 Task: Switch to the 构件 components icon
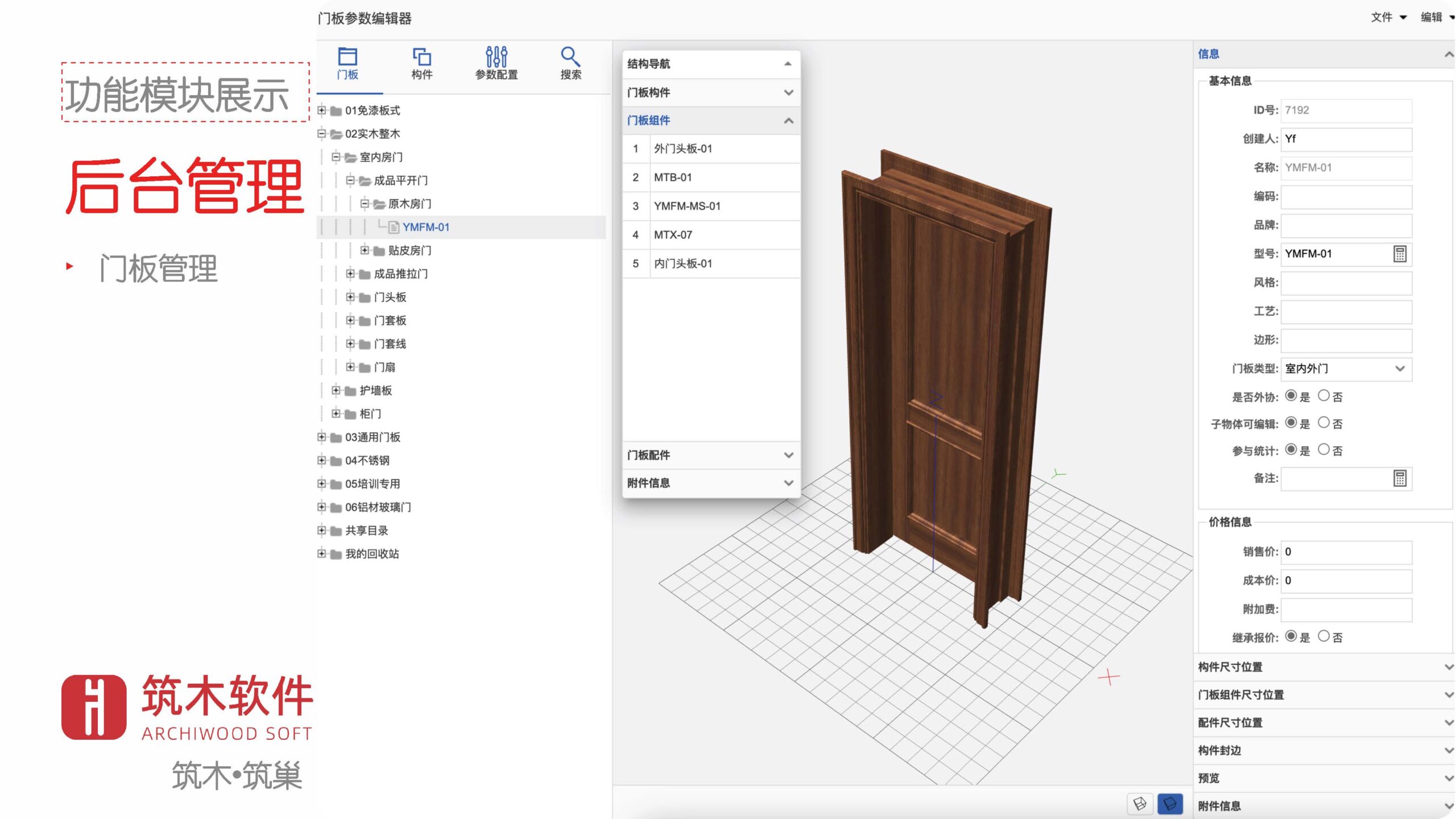coord(421,57)
